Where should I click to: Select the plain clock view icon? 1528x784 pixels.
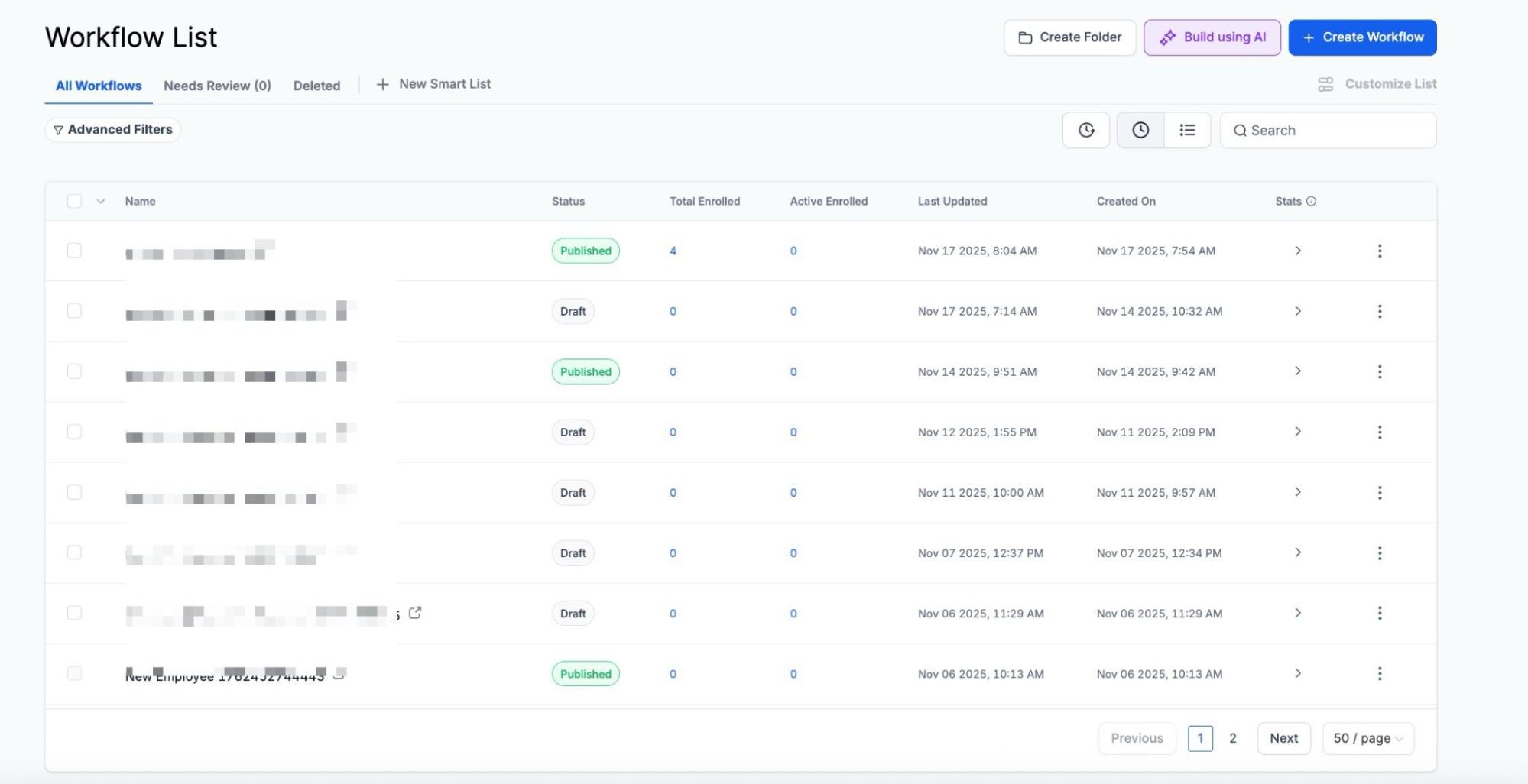point(1140,130)
